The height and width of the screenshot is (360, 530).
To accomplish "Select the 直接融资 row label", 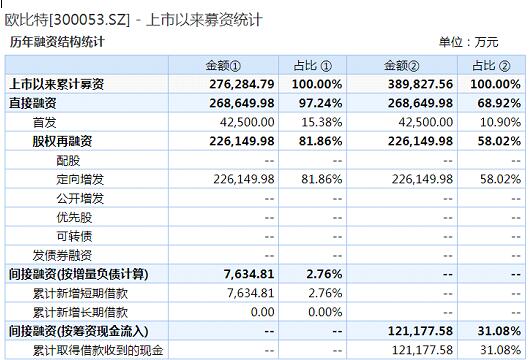I will click(32, 103).
